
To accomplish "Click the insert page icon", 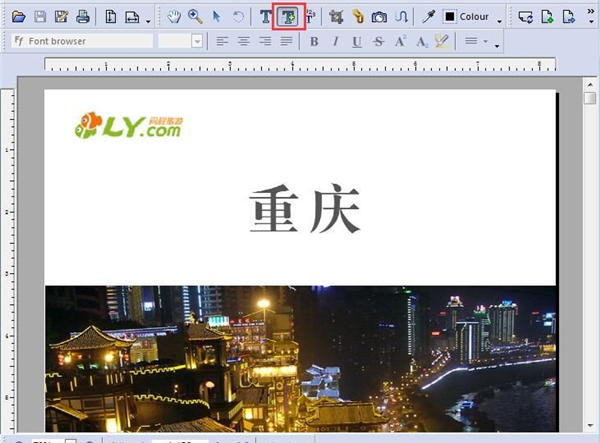I will pos(547,17).
